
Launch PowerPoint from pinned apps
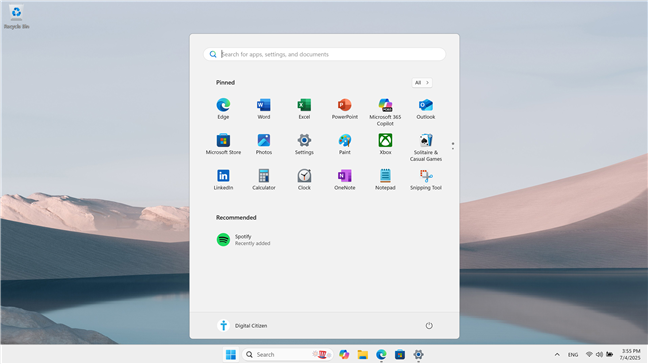(x=345, y=109)
